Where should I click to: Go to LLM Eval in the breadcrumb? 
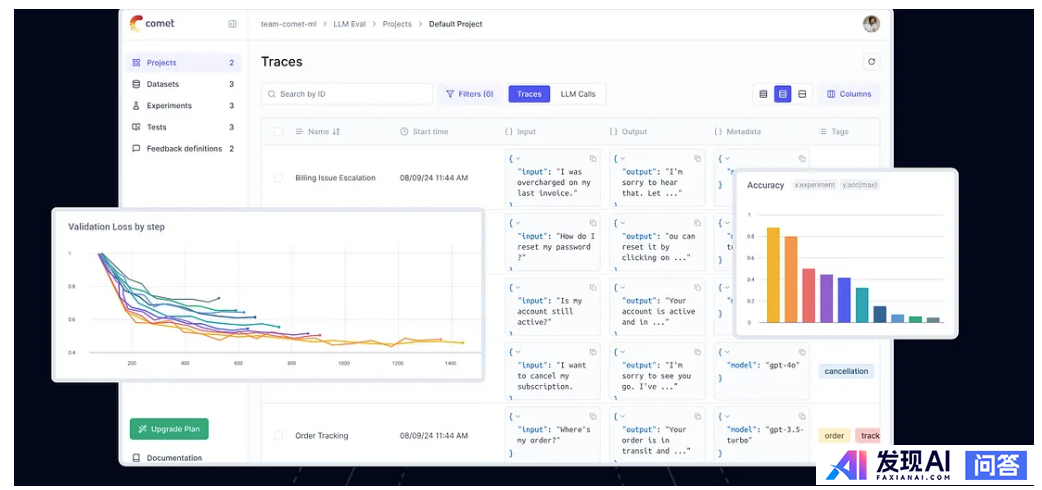pos(349,24)
